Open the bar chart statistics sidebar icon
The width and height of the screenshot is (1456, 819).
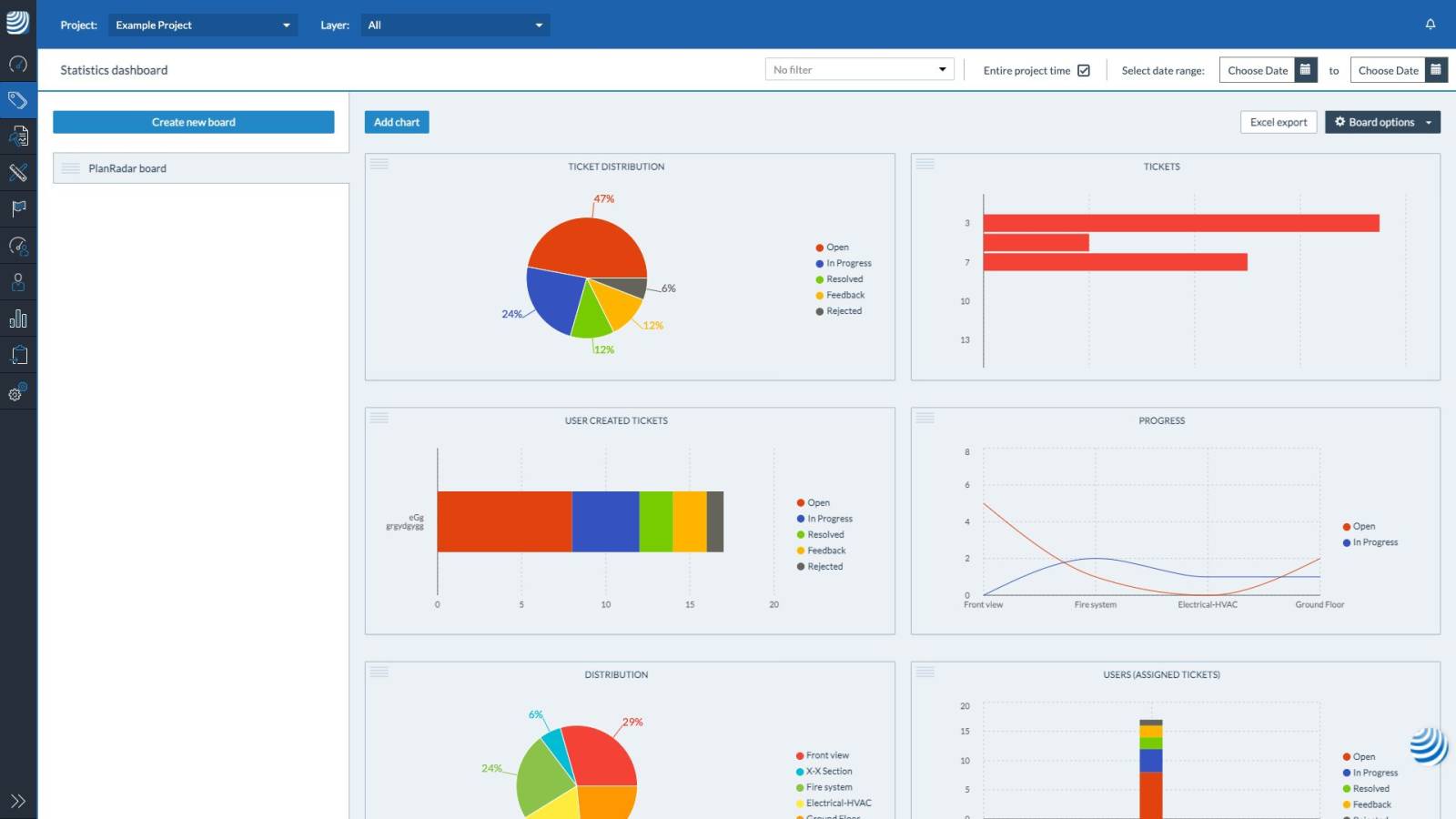pos(18,318)
